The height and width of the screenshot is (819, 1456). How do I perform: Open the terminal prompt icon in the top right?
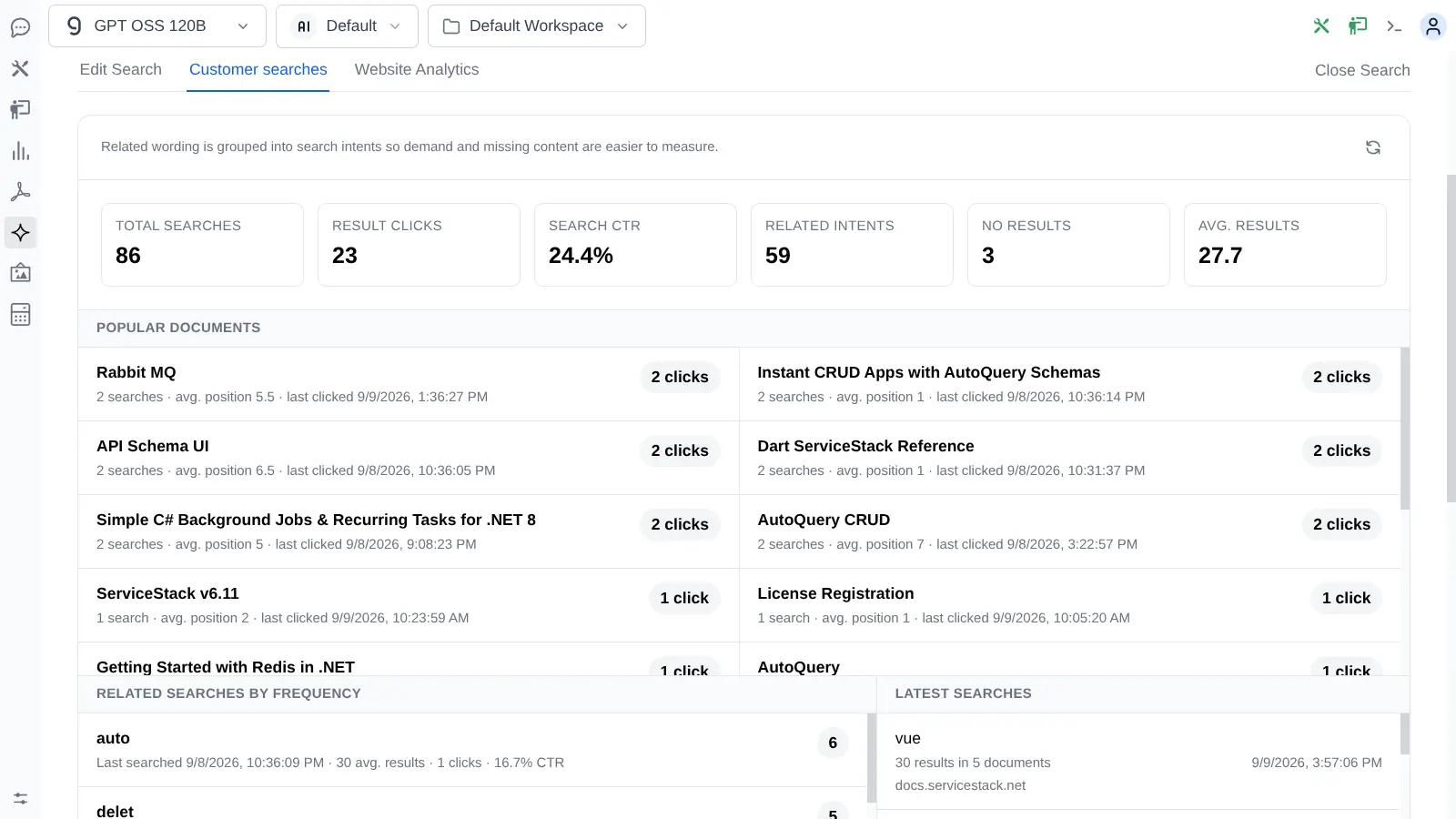[1394, 26]
